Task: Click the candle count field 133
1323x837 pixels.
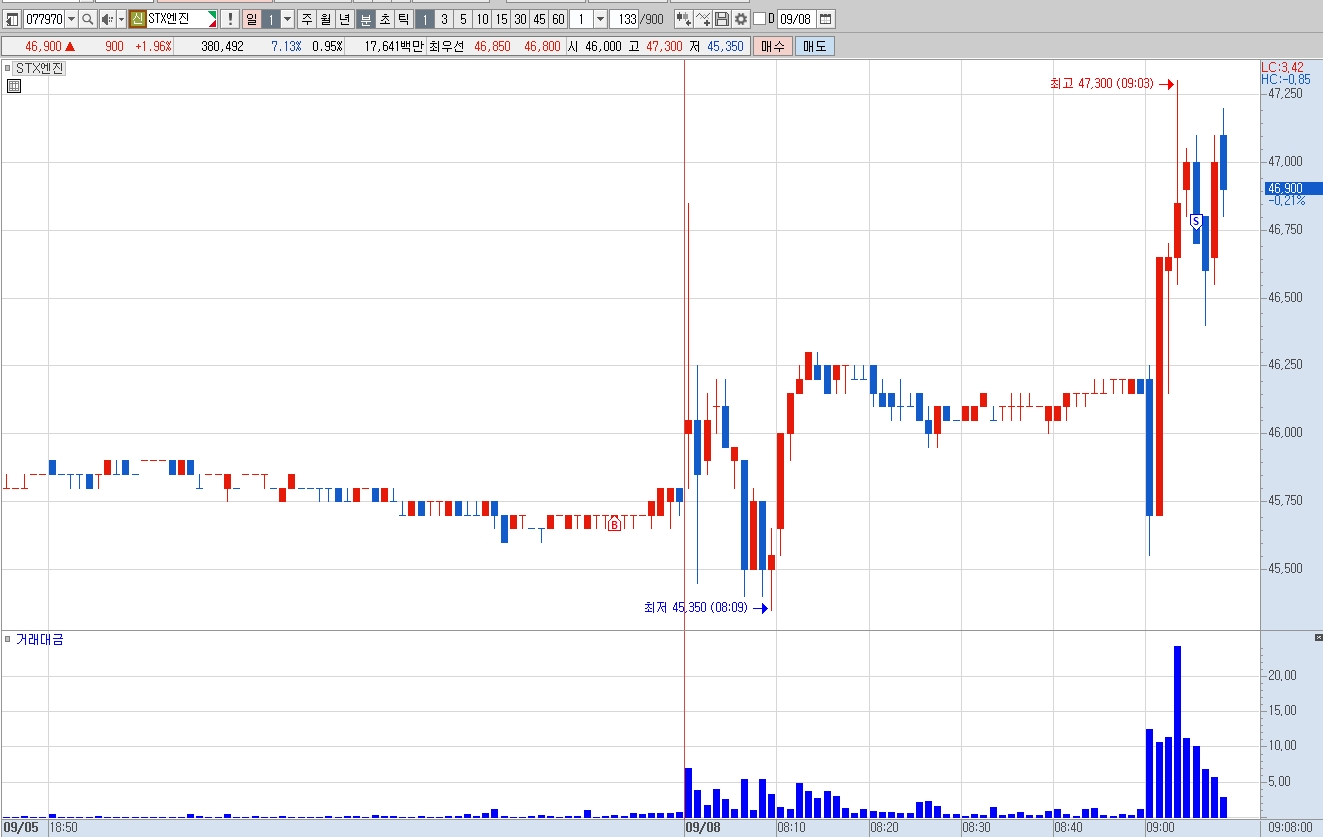Action: pos(624,19)
